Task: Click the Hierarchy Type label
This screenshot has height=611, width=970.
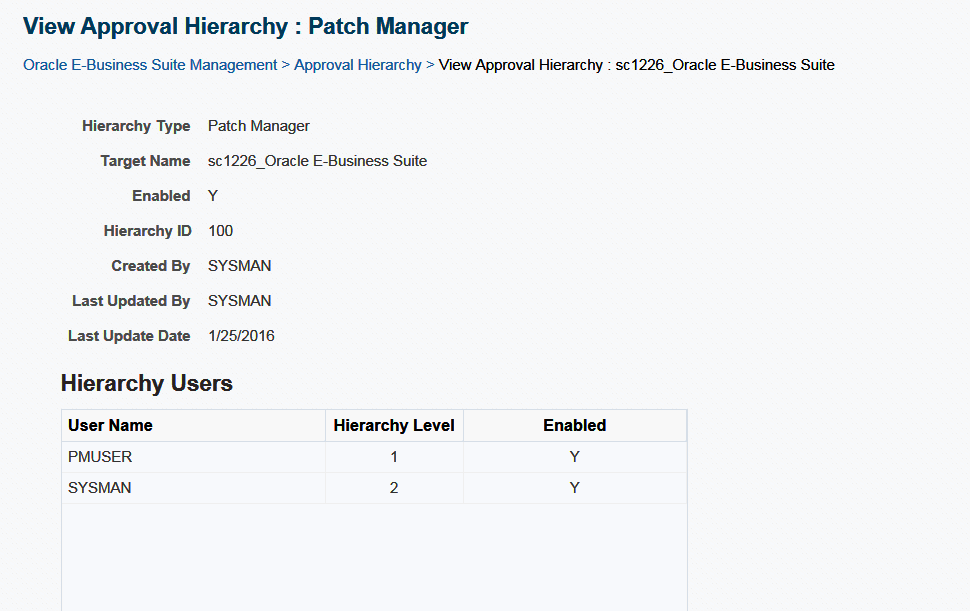Action: click(x=136, y=126)
